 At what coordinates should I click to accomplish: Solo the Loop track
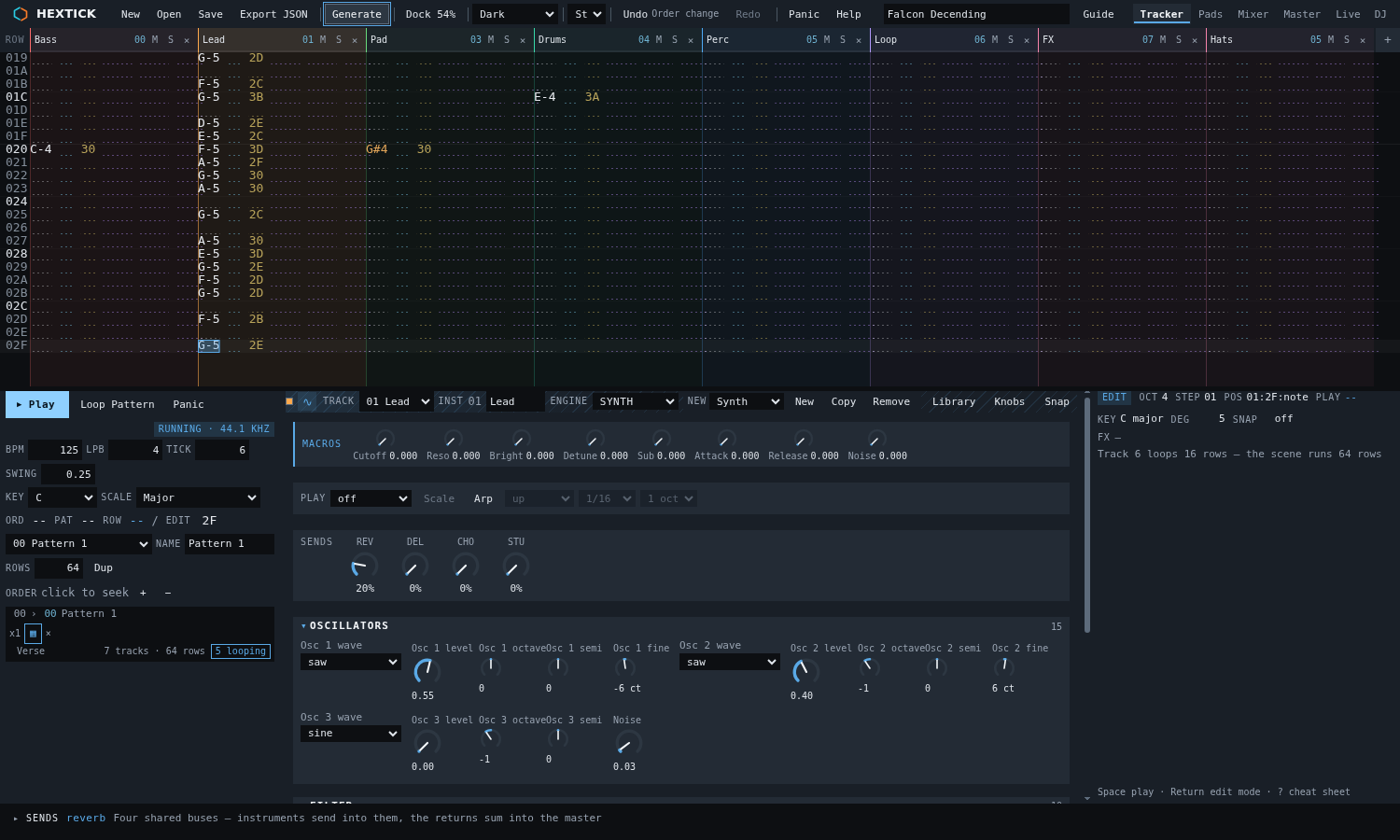pos(1011,40)
